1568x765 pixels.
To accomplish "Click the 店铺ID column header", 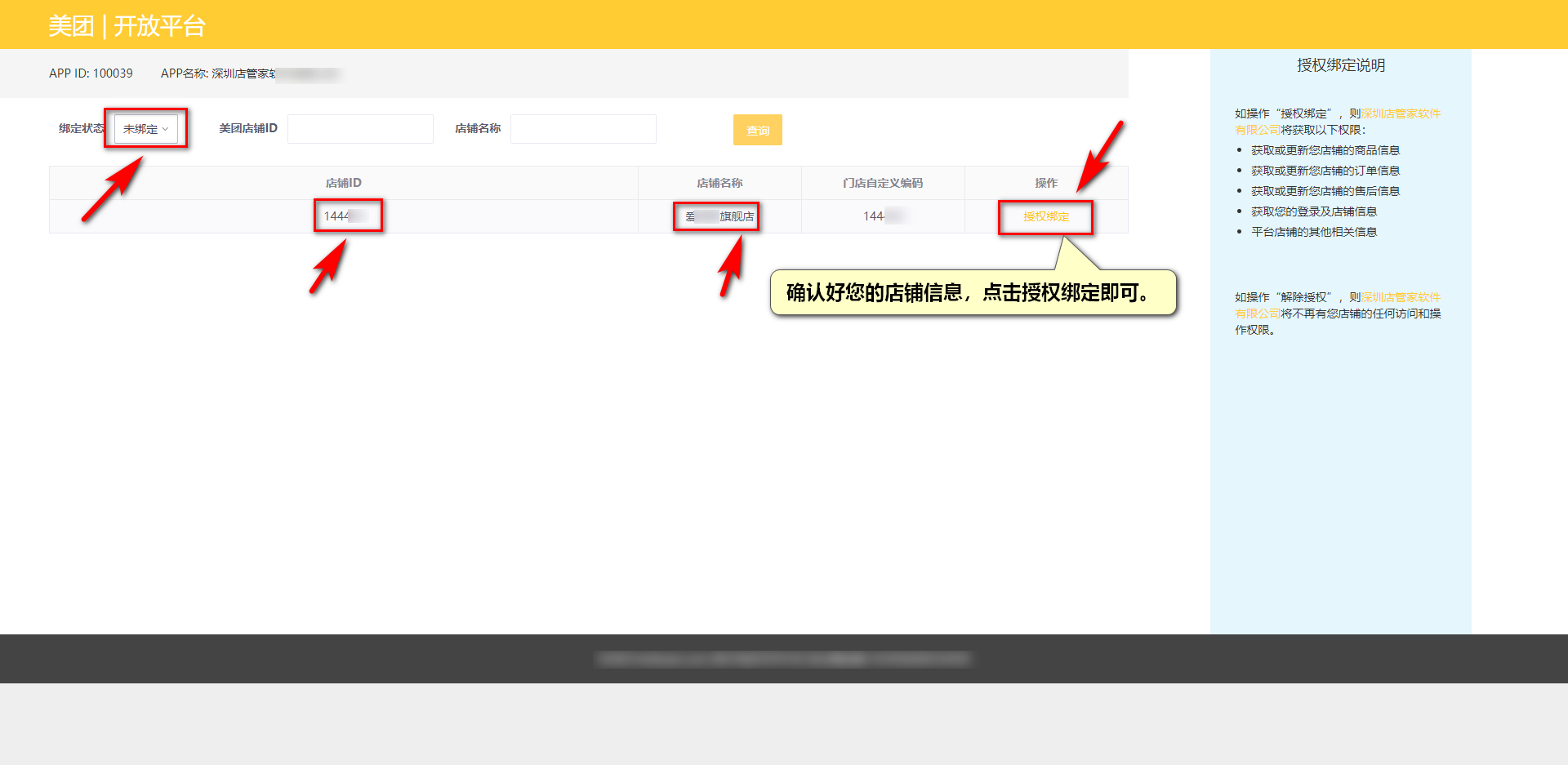I will [x=343, y=183].
